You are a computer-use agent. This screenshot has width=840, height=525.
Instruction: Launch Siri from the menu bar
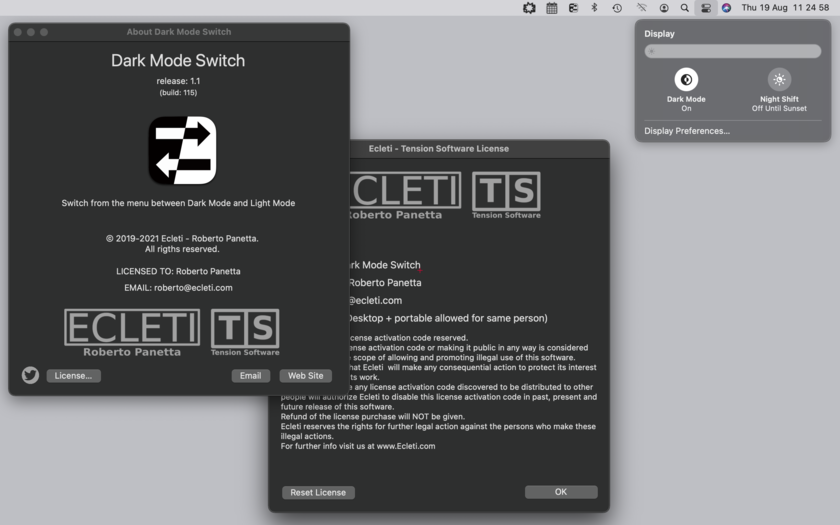(x=726, y=8)
